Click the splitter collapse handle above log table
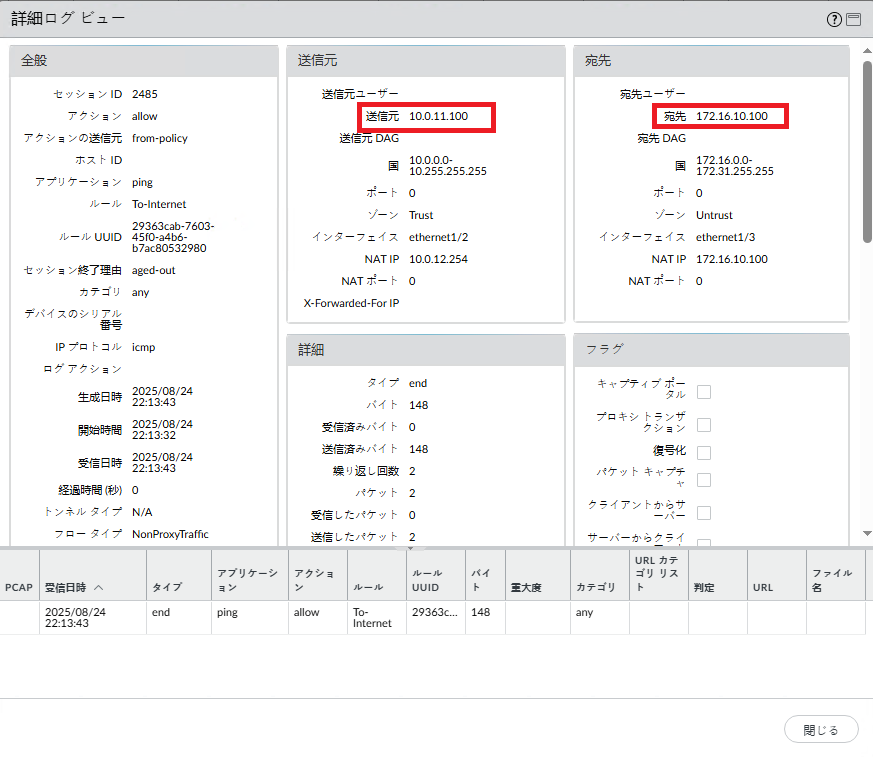This screenshot has width=873, height=757. click(x=408, y=548)
